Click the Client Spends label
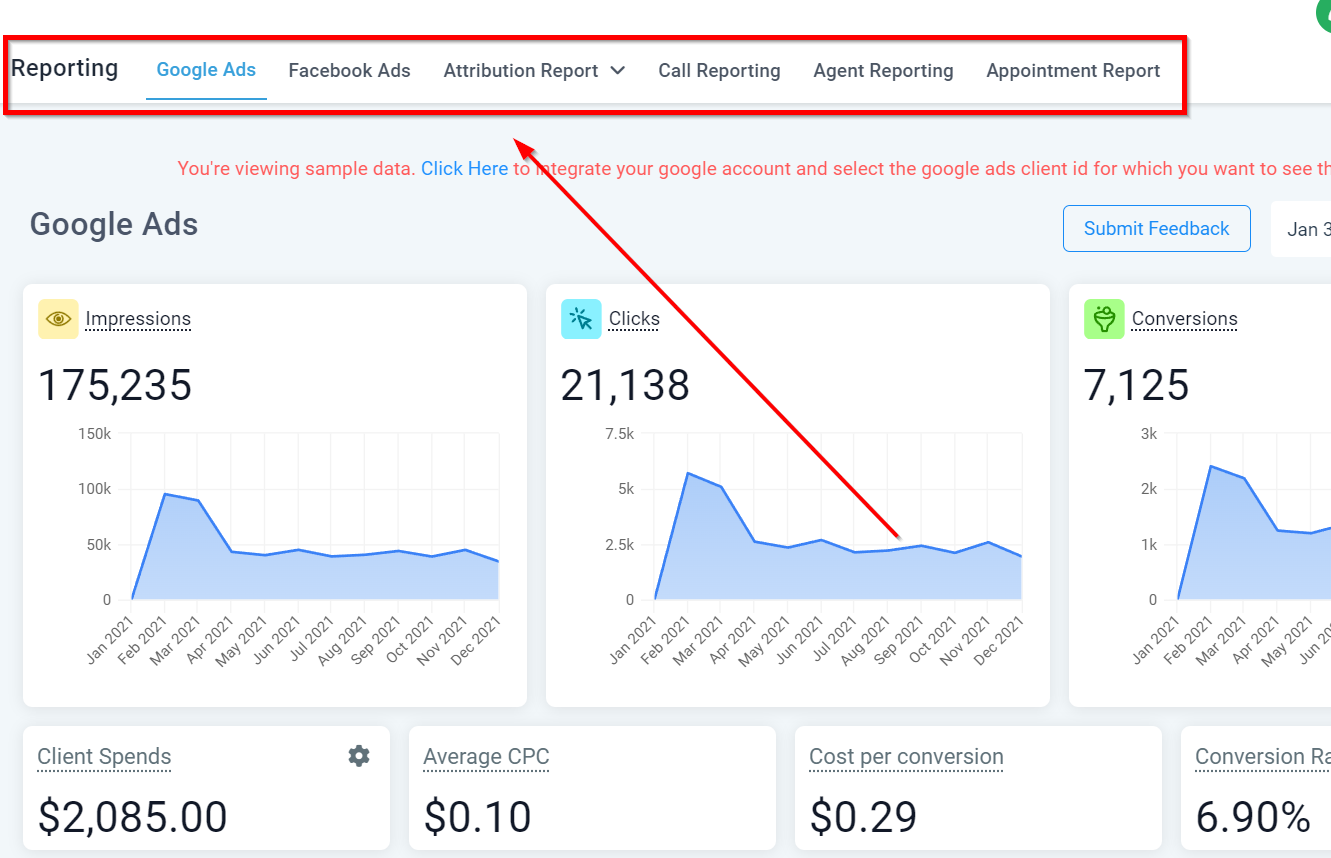Screen dimensions: 1331x858 click(104, 757)
